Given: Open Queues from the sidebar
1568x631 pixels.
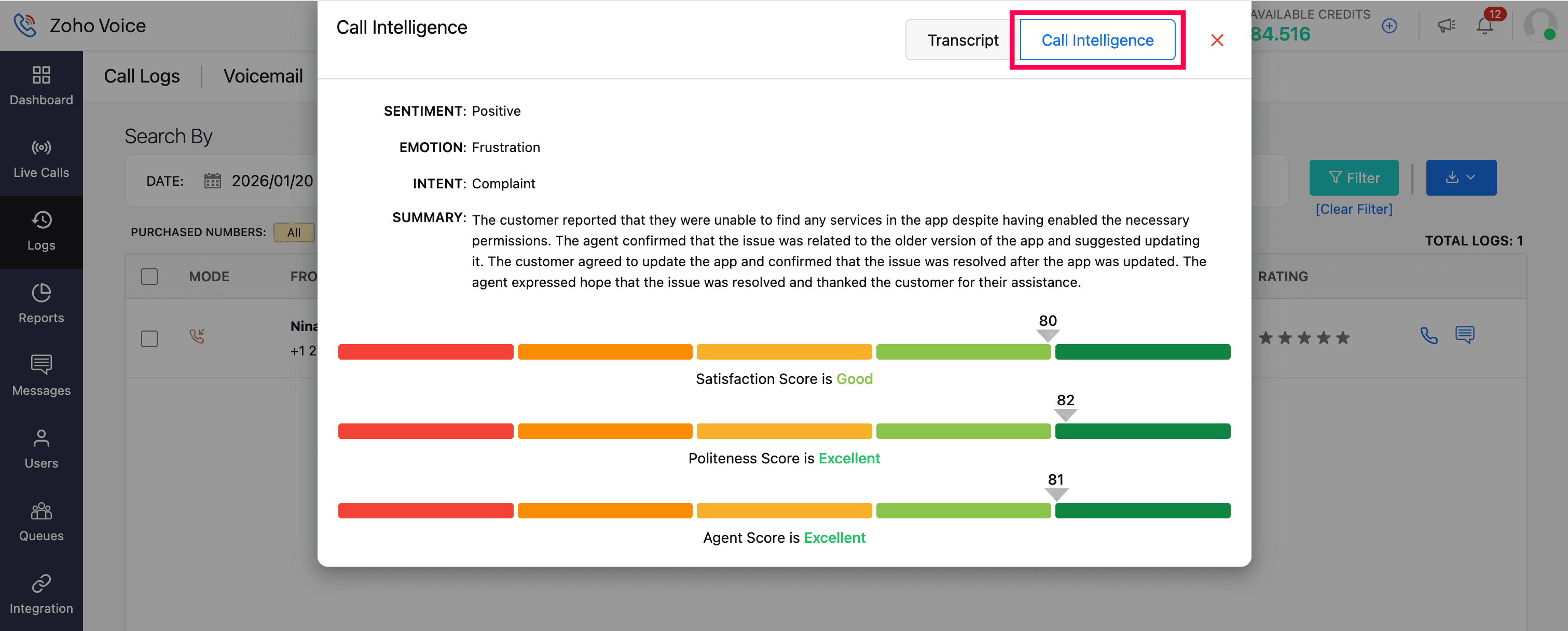Looking at the screenshot, I should click(x=41, y=522).
